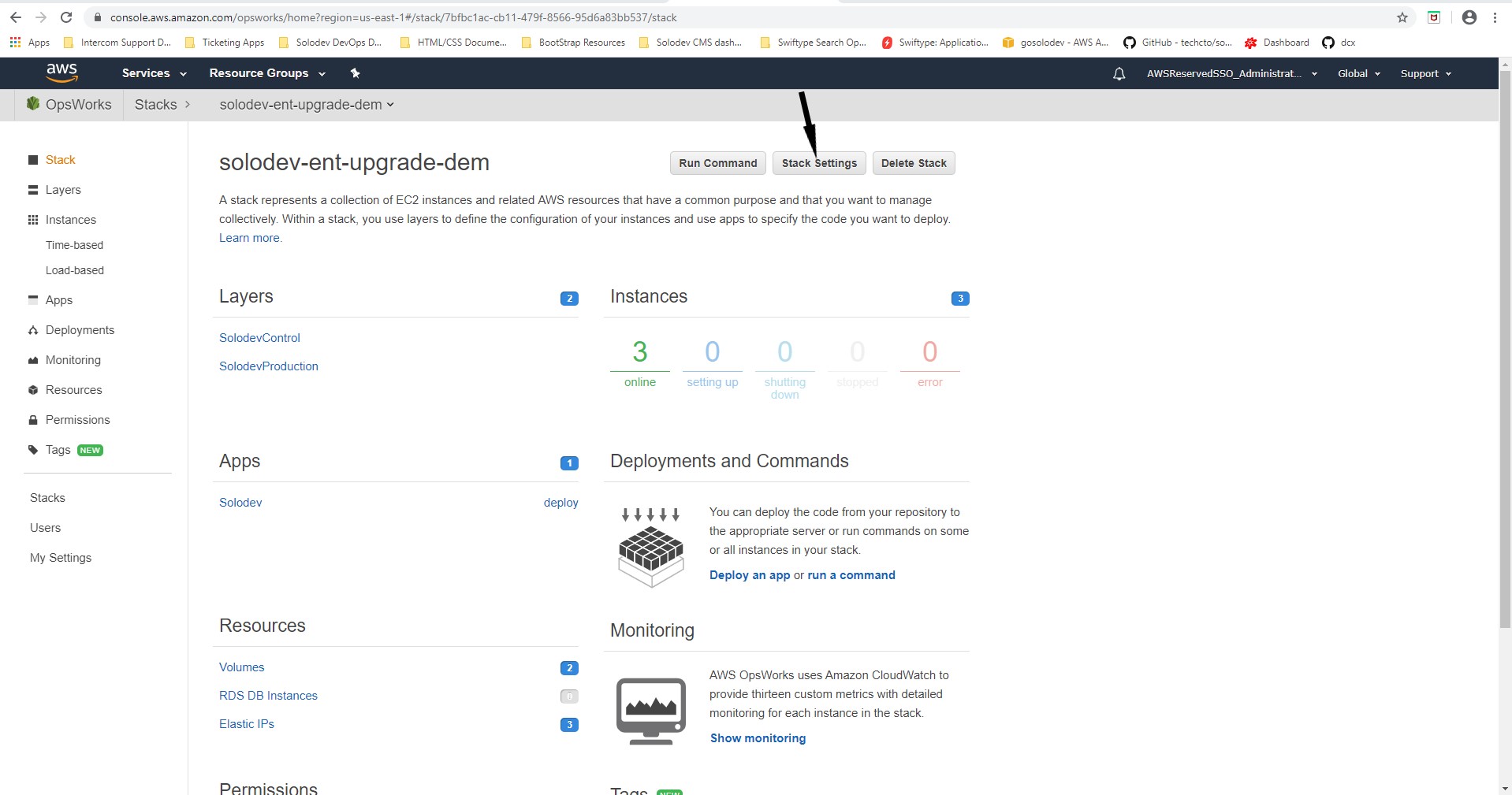Reload the browser page

(66, 17)
